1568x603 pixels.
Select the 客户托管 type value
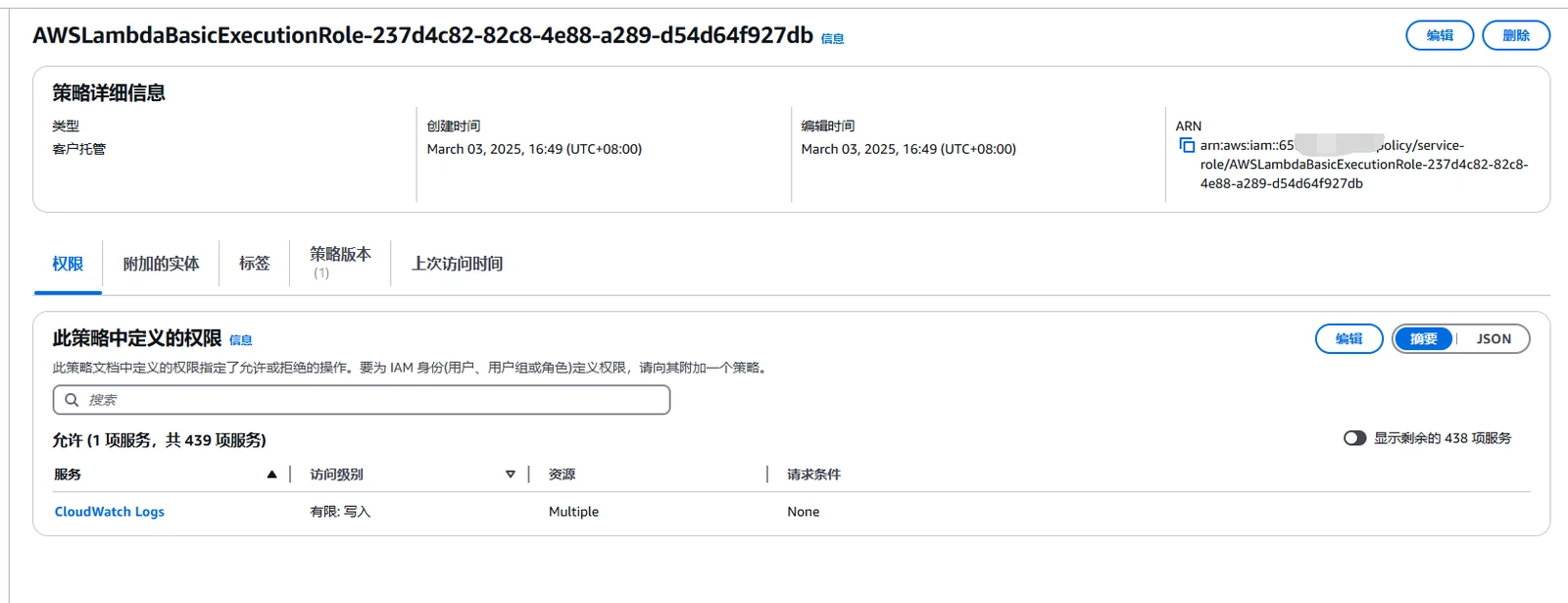(79, 149)
